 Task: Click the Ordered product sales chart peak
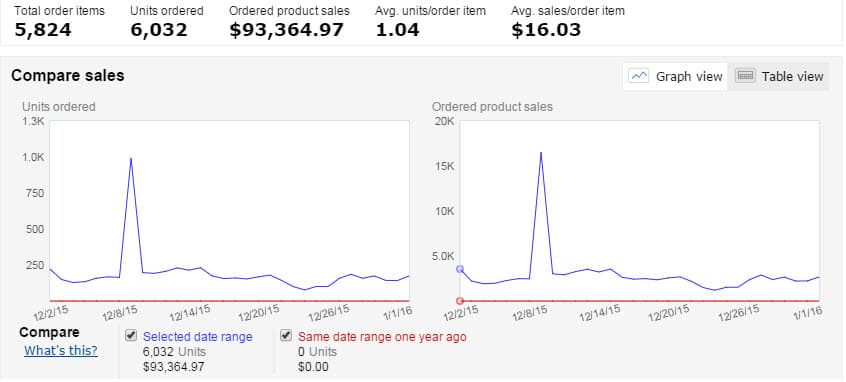(x=541, y=153)
